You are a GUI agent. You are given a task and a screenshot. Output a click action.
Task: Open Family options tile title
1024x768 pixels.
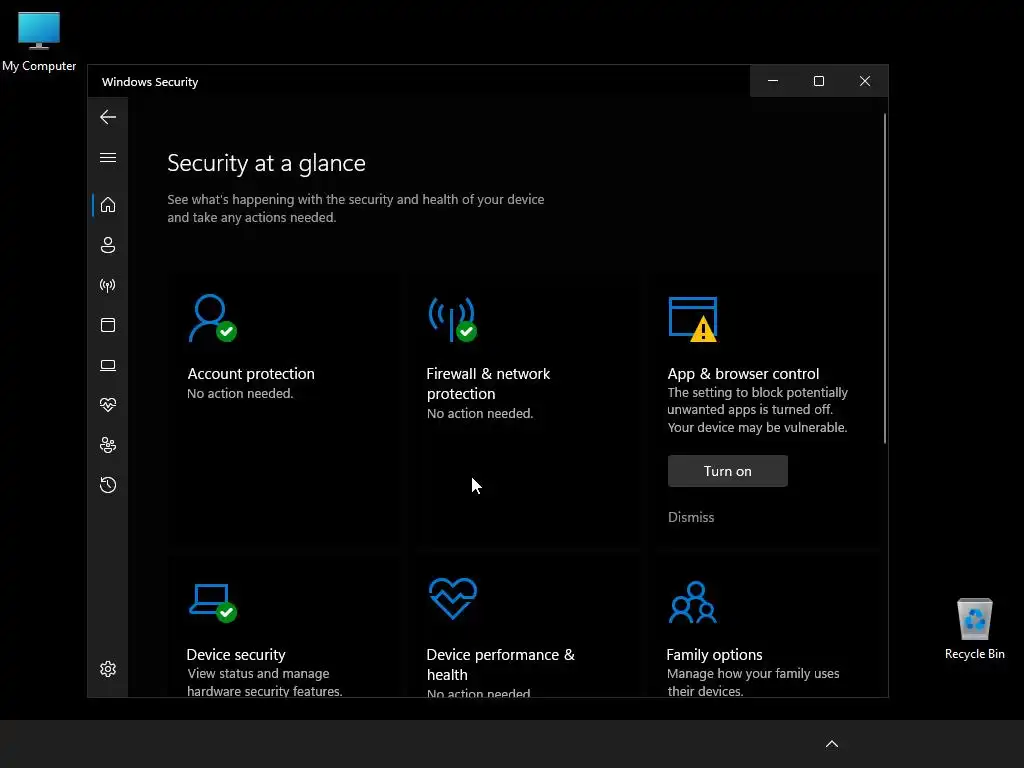[x=714, y=654]
